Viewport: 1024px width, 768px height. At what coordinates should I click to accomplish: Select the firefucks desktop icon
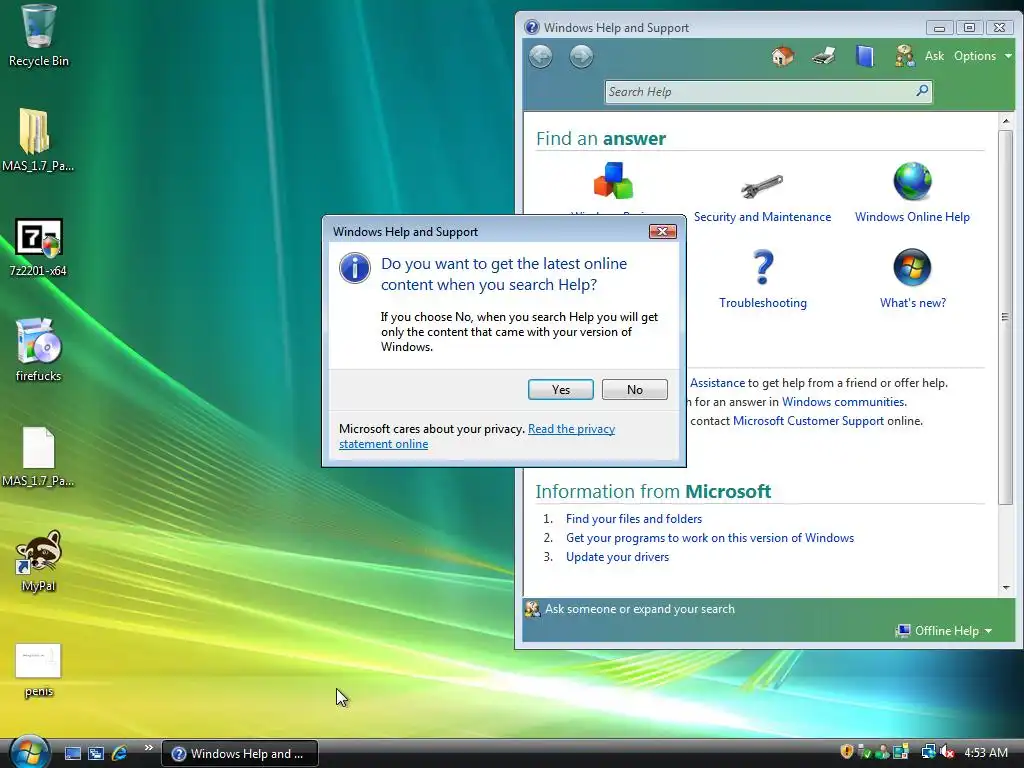(38, 349)
